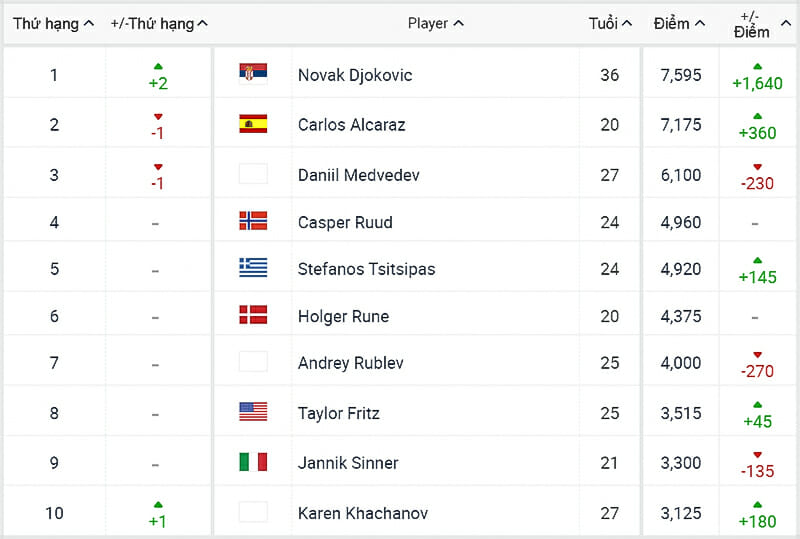
Task: Click the Norway flag beside Casper Ruud
Action: pyautogui.click(x=253, y=221)
